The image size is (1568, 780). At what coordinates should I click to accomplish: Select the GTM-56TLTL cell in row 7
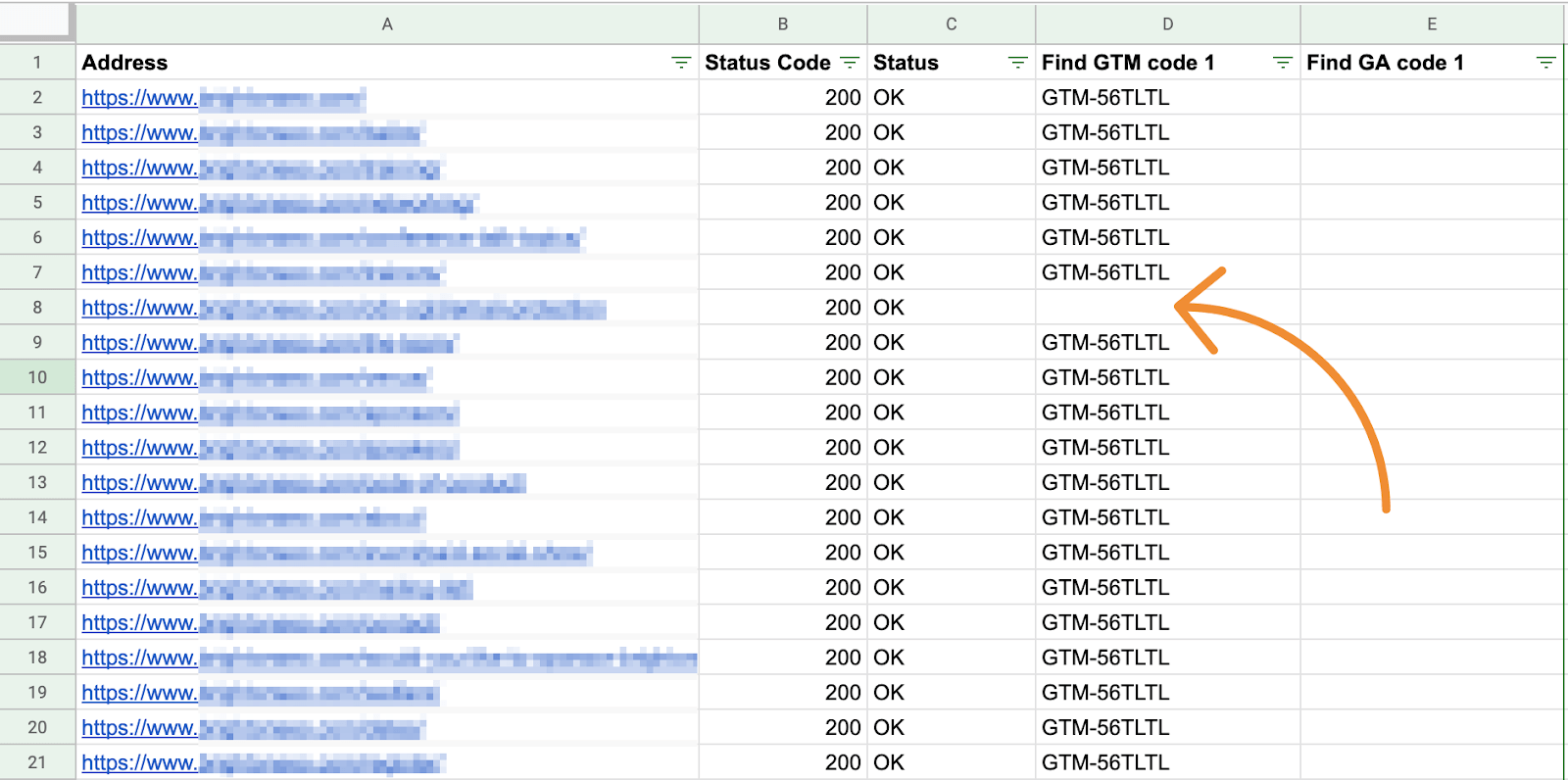[1105, 272]
